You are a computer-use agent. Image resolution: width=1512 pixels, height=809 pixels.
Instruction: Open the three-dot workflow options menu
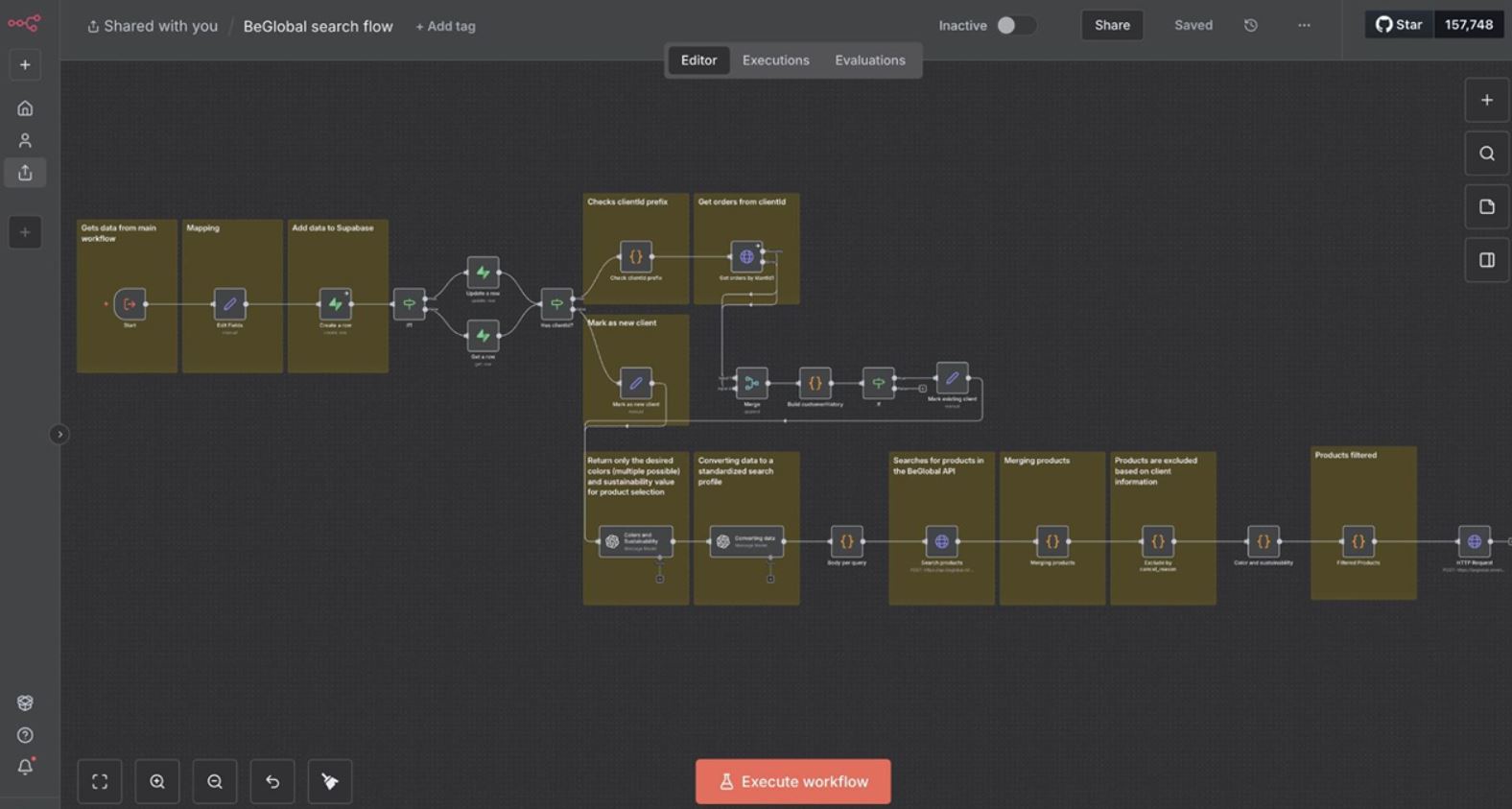point(1304,26)
